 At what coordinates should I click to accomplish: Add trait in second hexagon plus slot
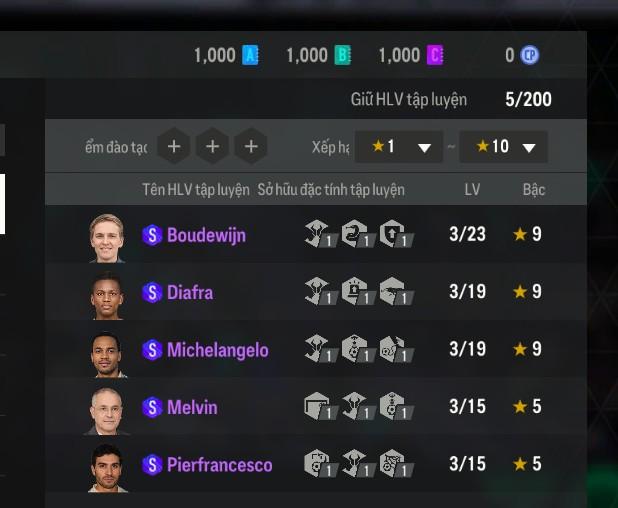[x=212, y=147]
